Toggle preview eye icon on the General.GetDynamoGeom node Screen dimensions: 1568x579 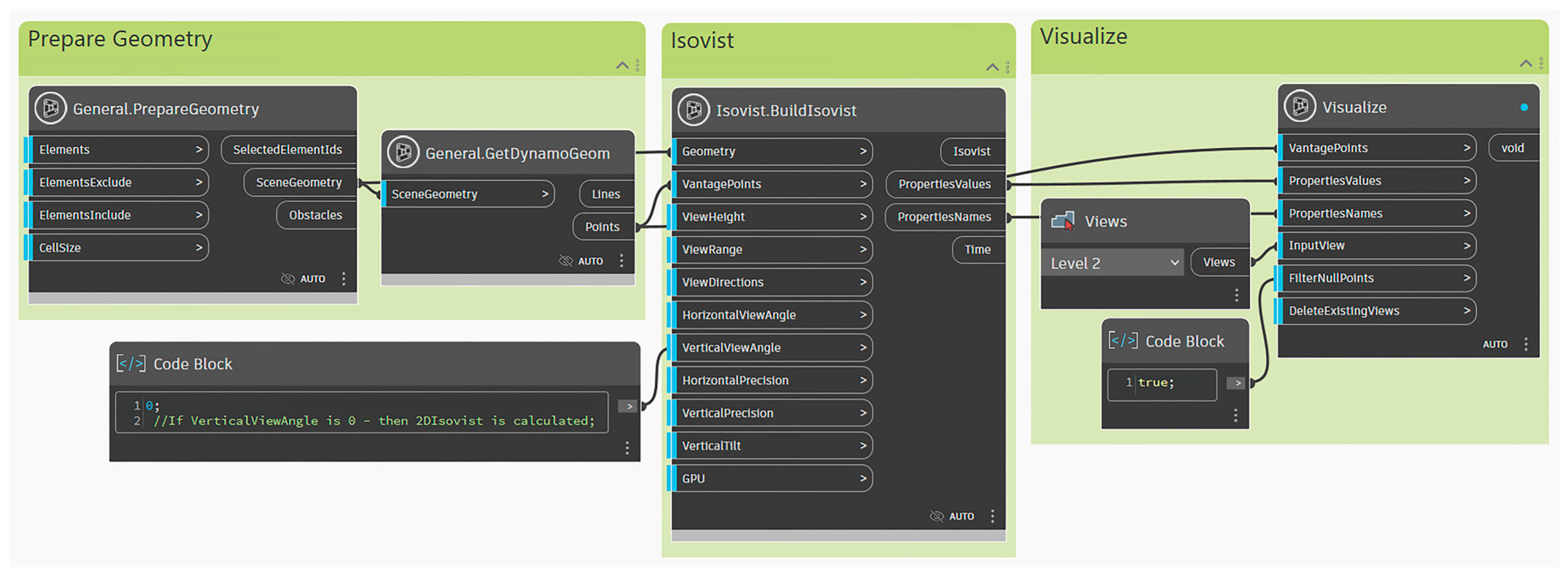[x=566, y=261]
